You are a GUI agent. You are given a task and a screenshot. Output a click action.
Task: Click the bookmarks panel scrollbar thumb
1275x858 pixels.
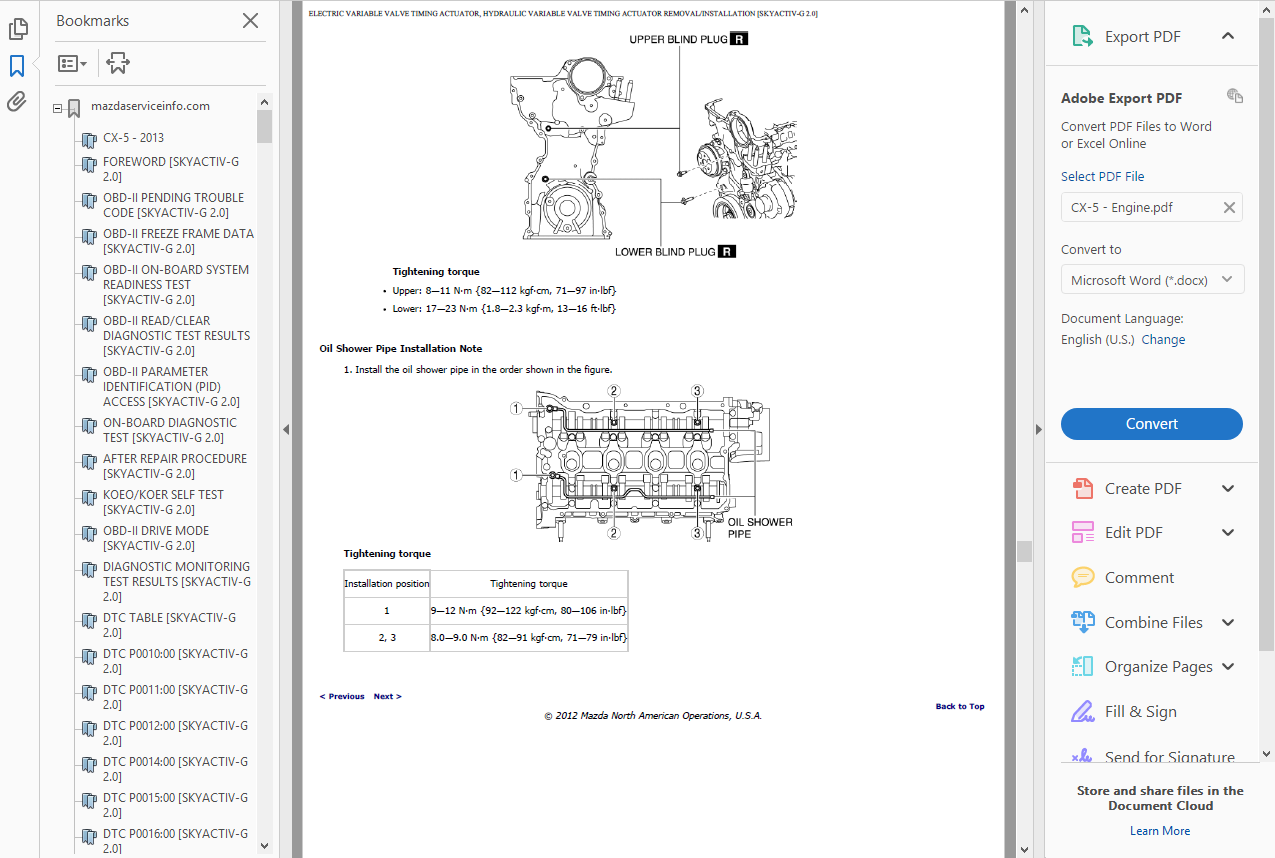click(264, 127)
